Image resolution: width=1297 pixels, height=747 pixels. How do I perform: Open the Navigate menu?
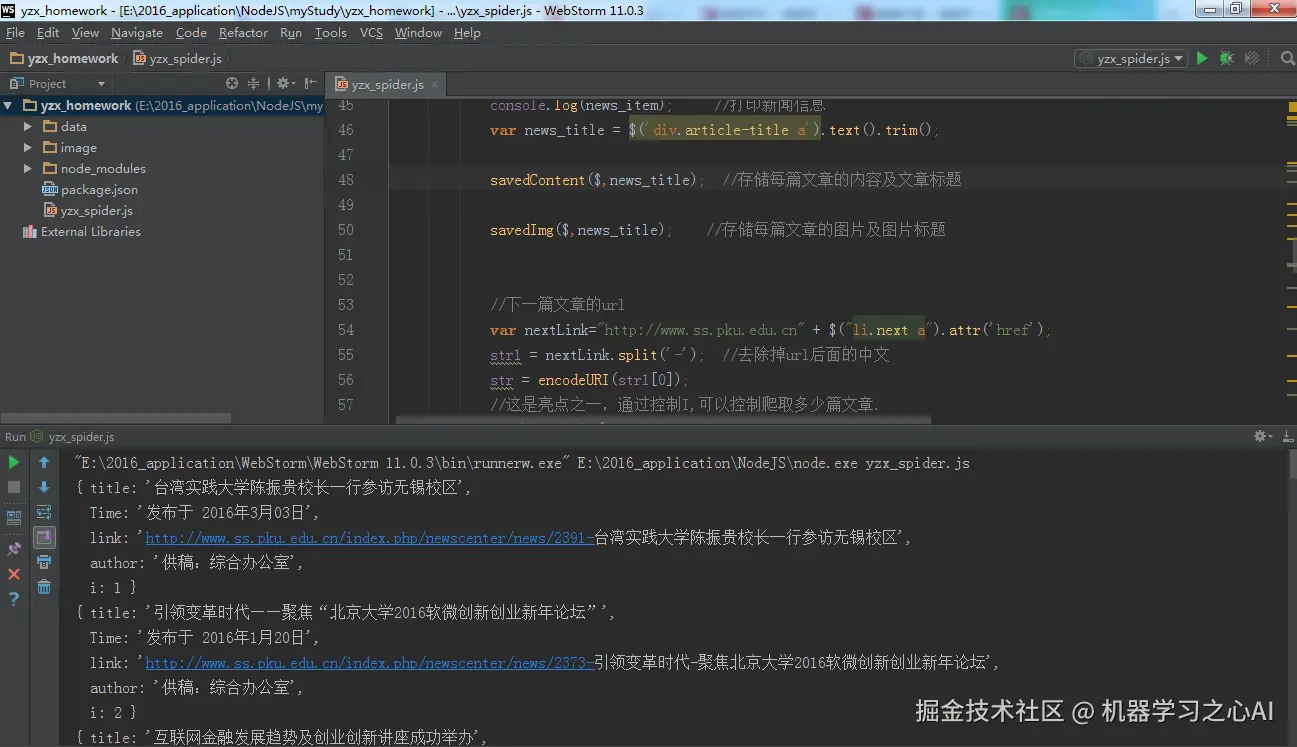click(137, 33)
